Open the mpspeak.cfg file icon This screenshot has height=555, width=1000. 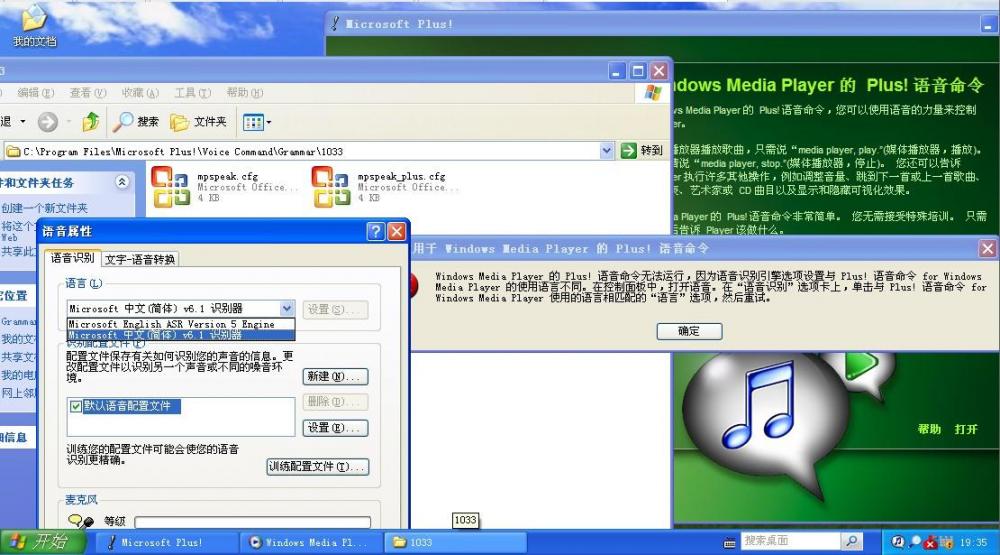169,185
